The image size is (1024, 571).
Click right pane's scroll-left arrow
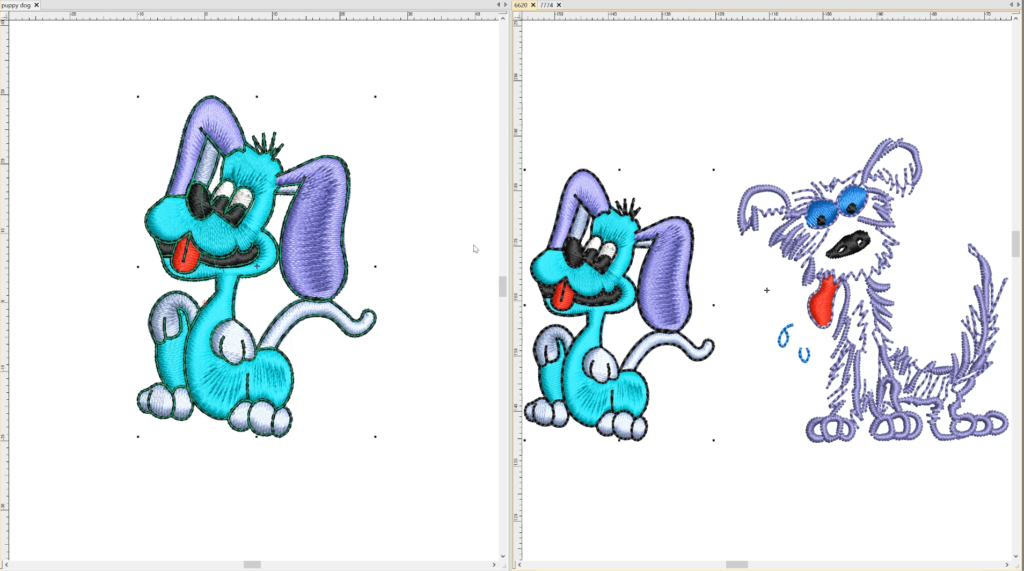519,565
